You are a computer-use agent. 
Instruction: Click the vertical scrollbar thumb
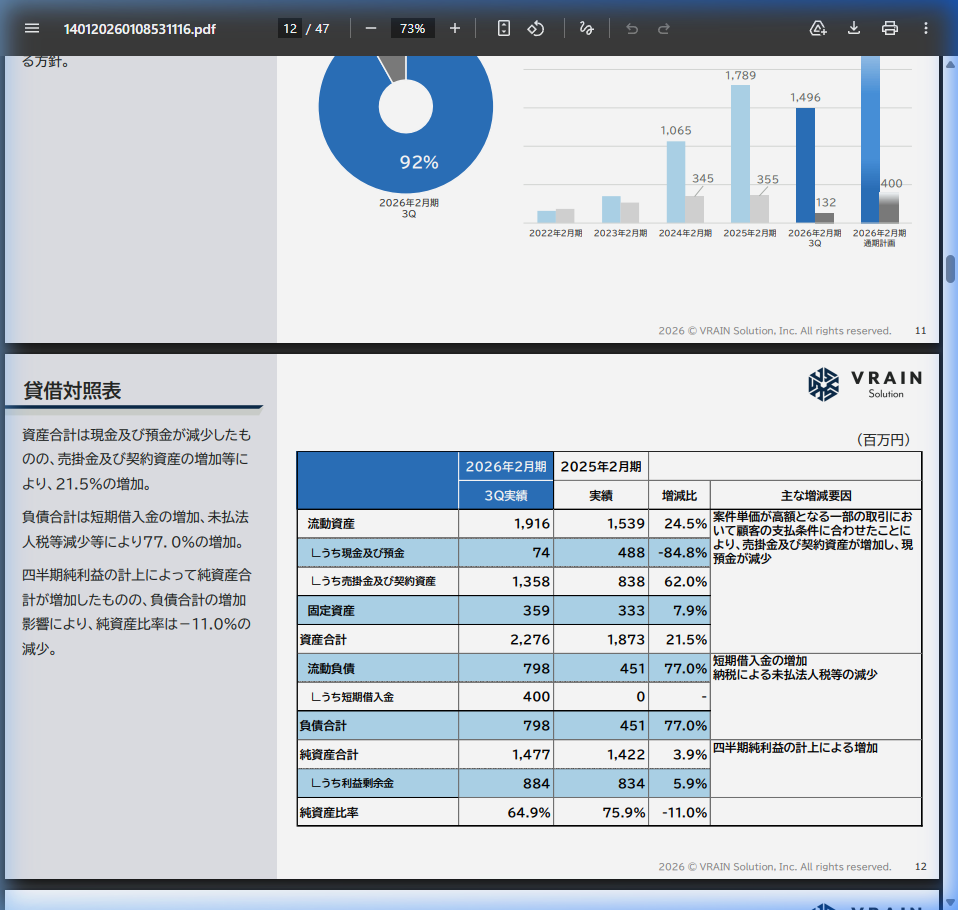pyautogui.click(x=951, y=269)
